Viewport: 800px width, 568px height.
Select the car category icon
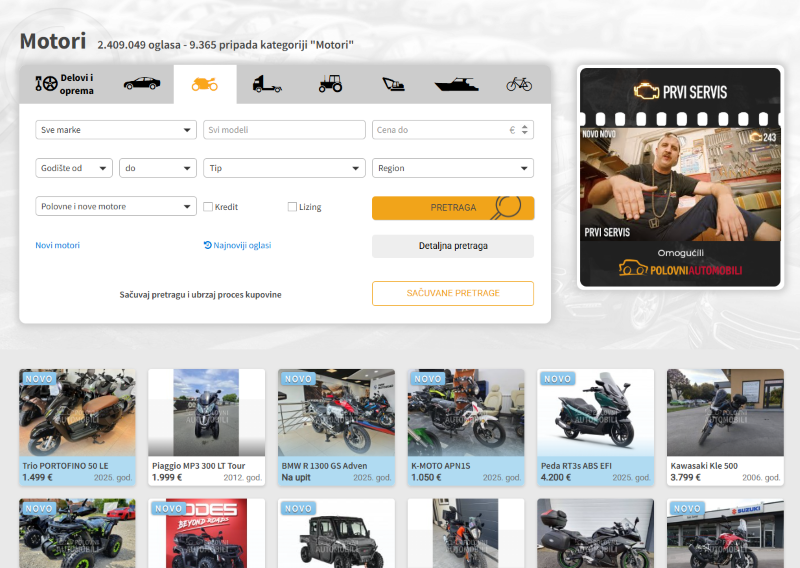tap(141, 85)
